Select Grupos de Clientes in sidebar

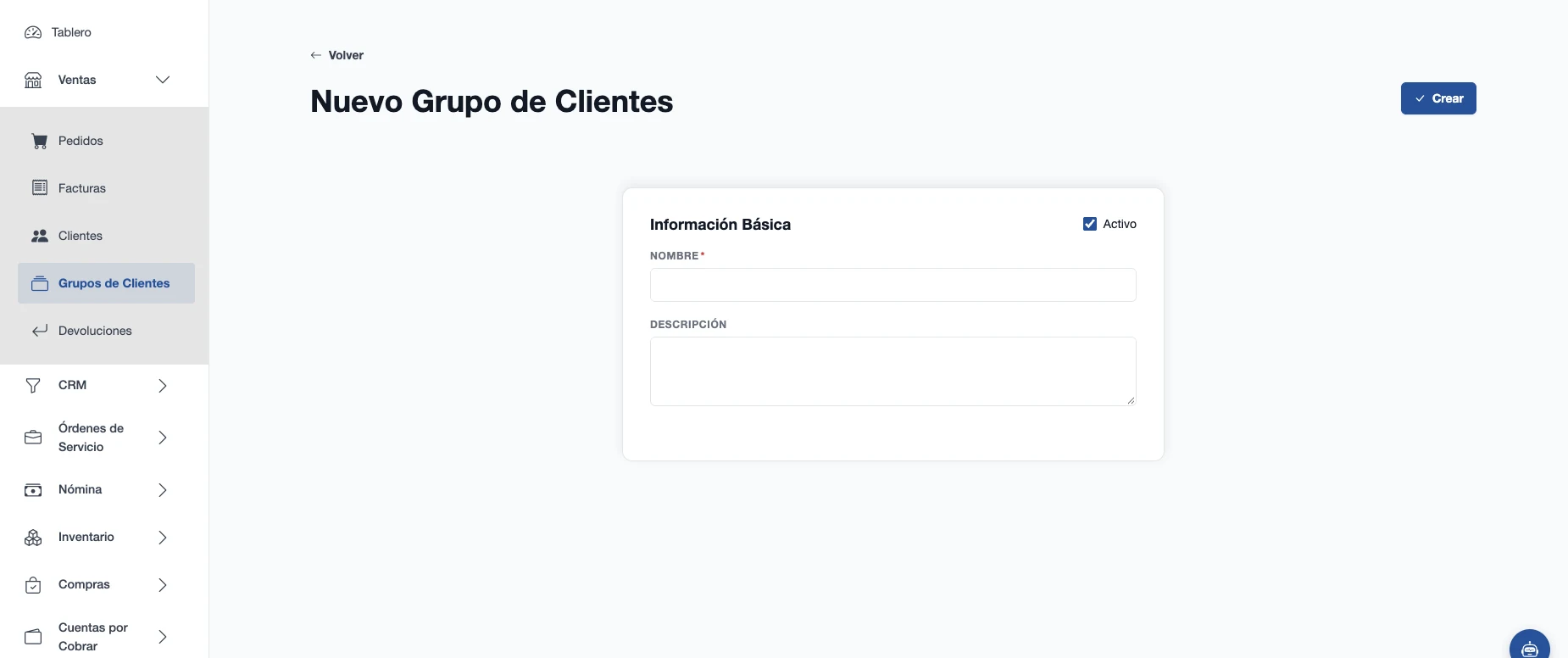point(106,283)
